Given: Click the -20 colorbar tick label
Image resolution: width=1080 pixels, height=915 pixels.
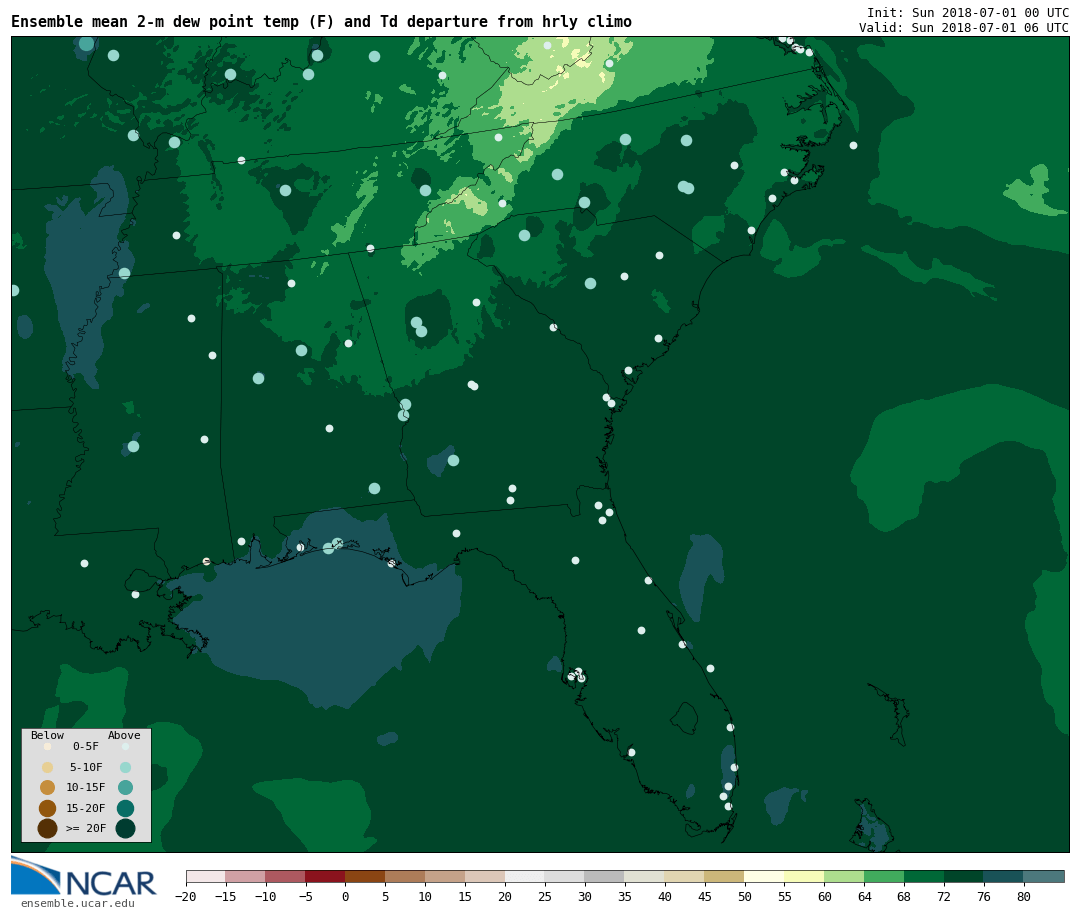Looking at the screenshot, I should point(185,896).
